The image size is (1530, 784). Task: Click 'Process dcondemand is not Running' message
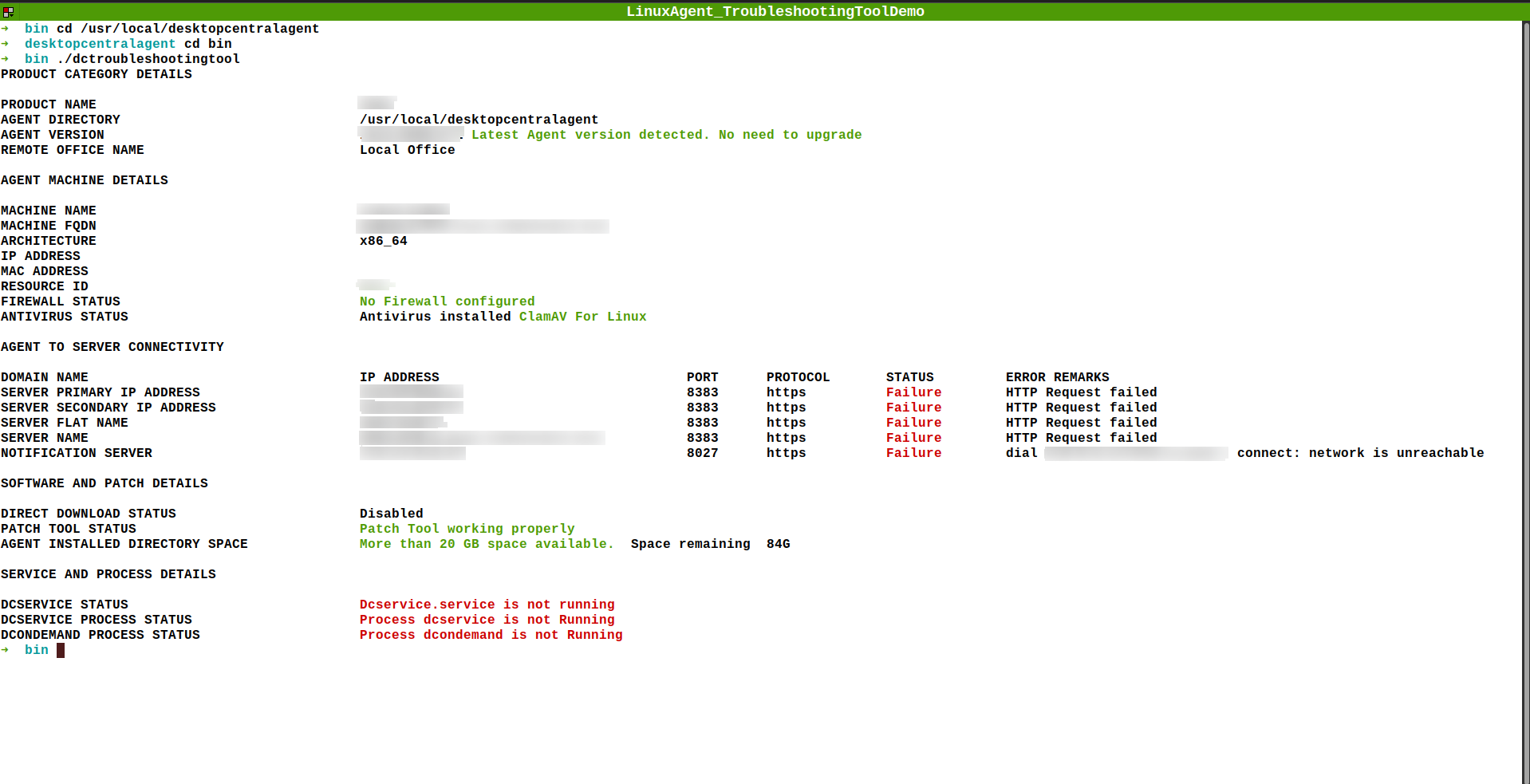coord(491,635)
